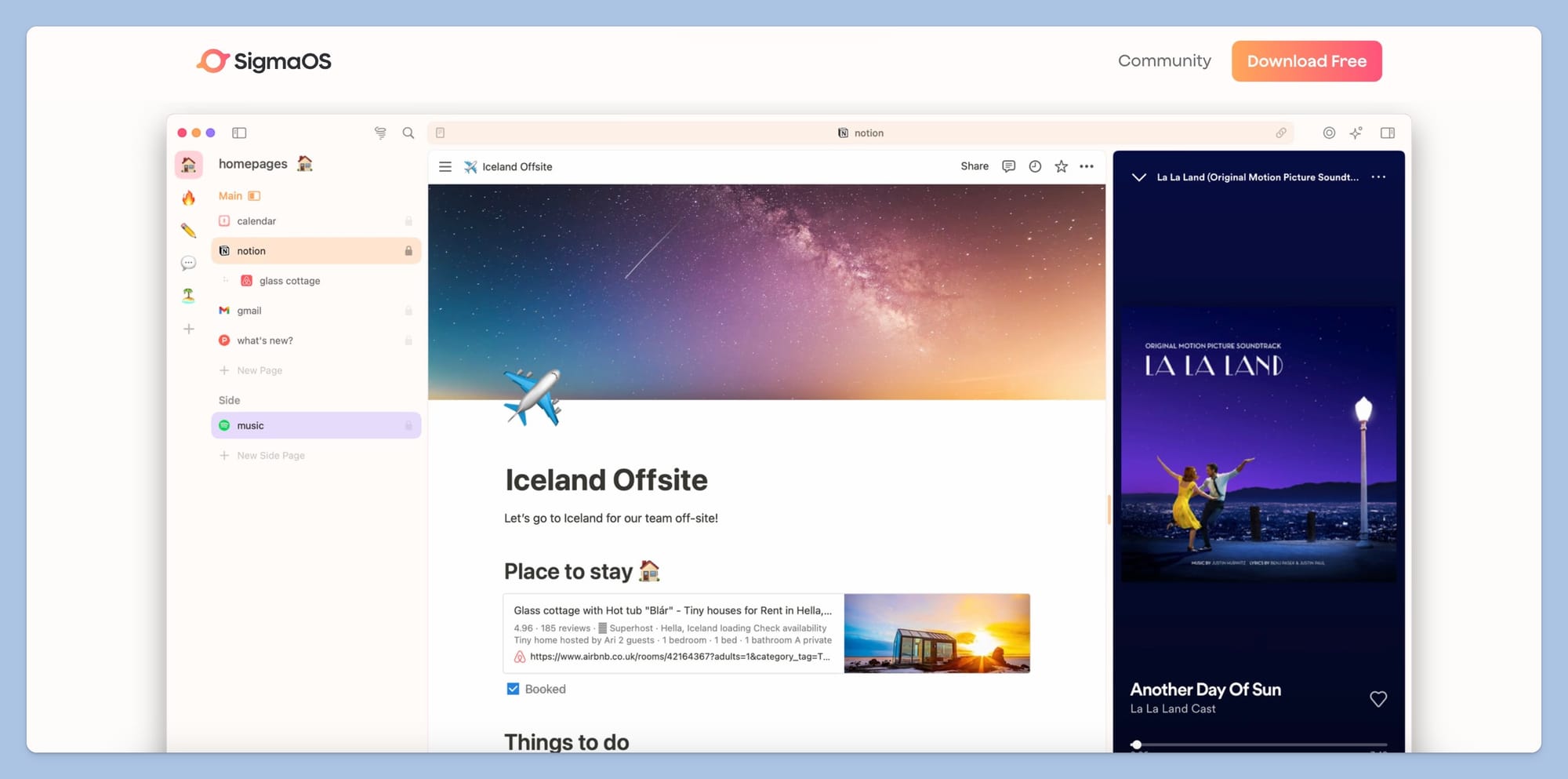Click the Download Free button
The height and width of the screenshot is (779, 1568).
pyautogui.click(x=1306, y=61)
